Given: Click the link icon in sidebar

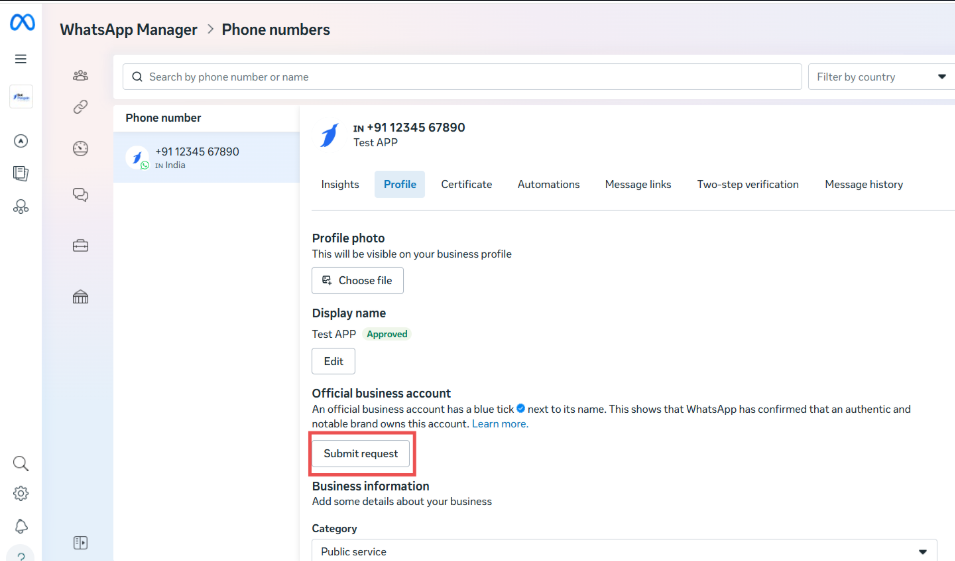Looking at the screenshot, I should [x=81, y=107].
